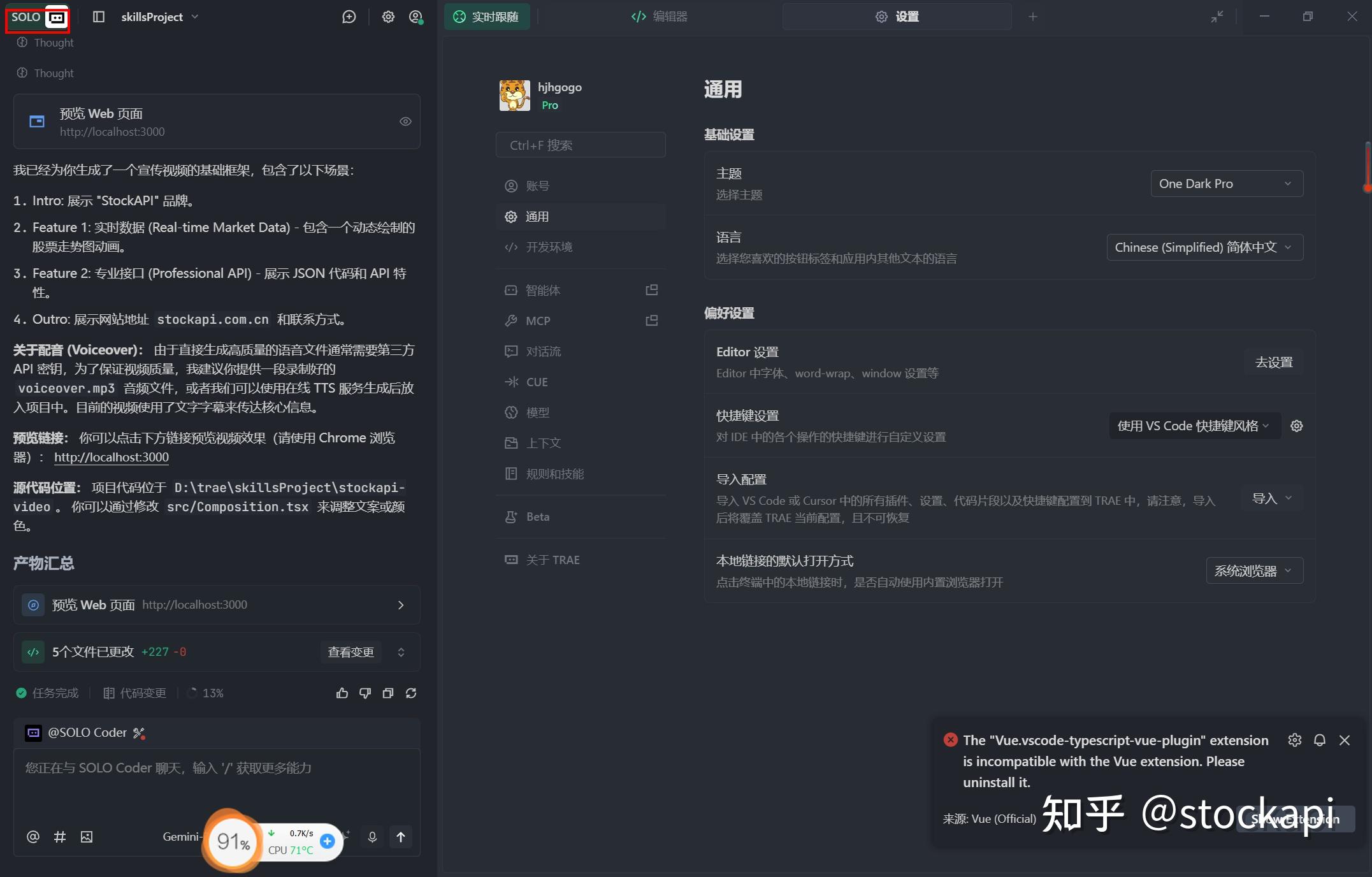Screen dimensions: 1372x877
Task: Dismiss the Vue extension error notification
Action: click(x=1345, y=740)
